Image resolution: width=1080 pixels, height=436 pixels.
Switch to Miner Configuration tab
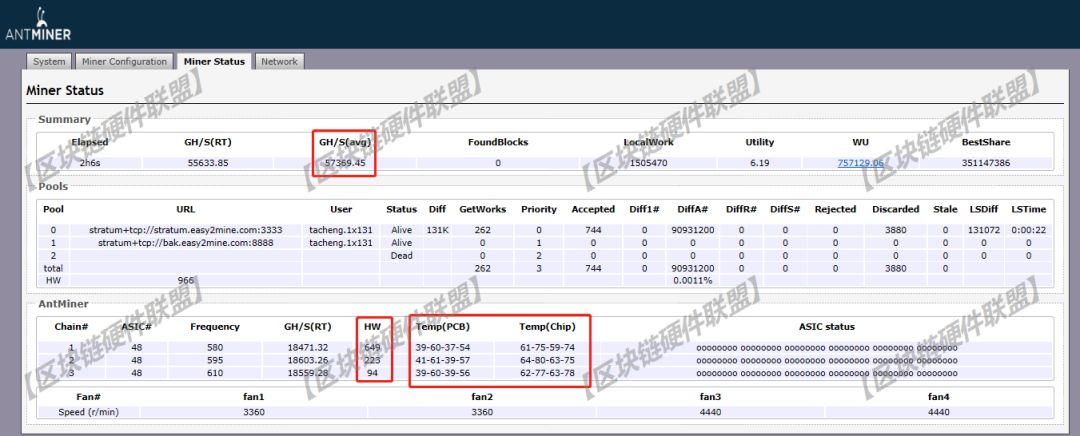tap(124, 61)
